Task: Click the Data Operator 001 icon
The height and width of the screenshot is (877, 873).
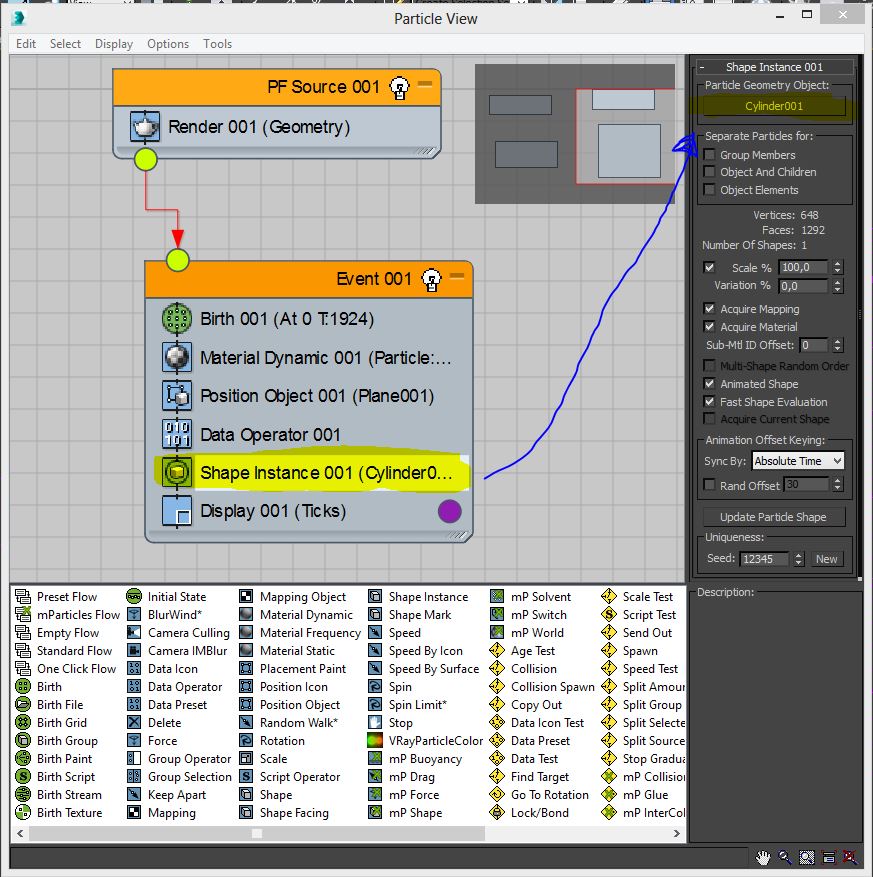Action: [x=177, y=434]
